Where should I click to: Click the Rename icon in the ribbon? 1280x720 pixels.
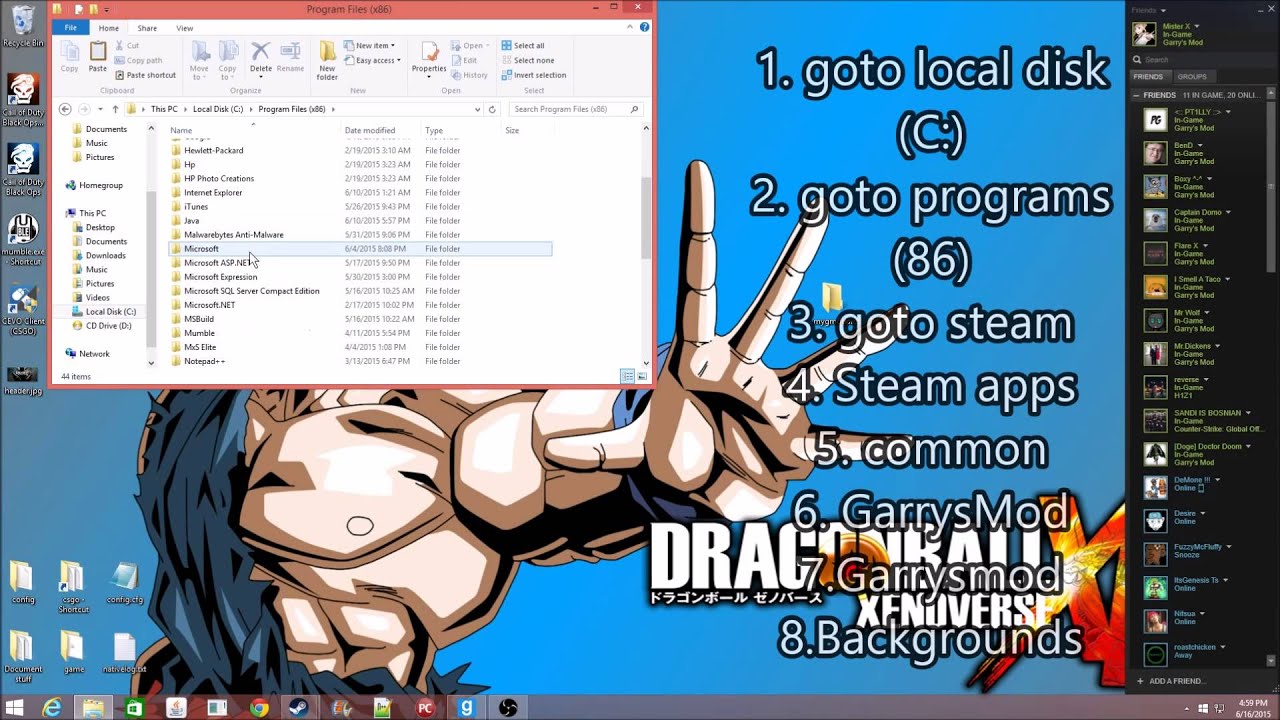[290, 57]
